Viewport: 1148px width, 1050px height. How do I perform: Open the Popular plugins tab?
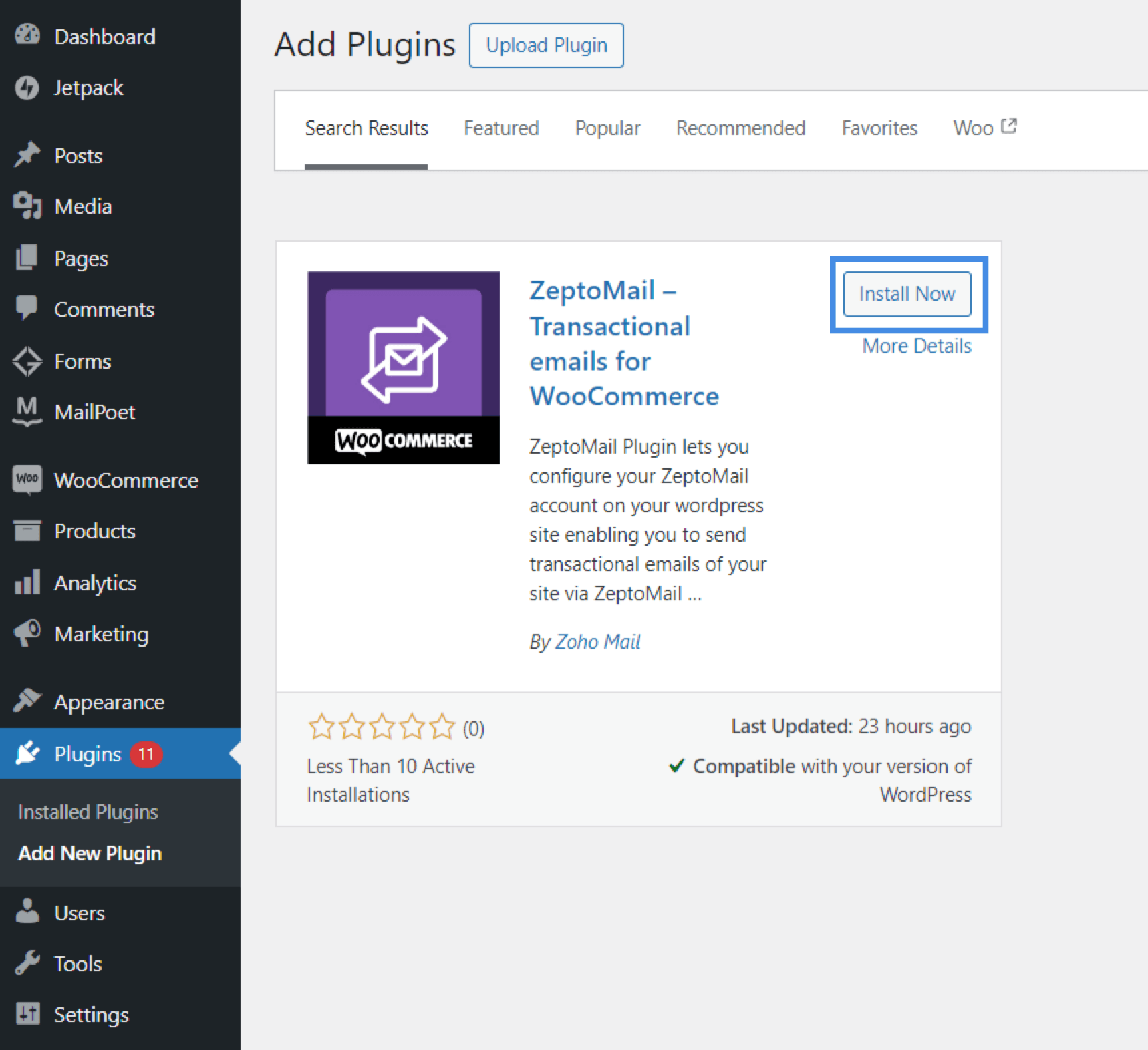click(607, 128)
